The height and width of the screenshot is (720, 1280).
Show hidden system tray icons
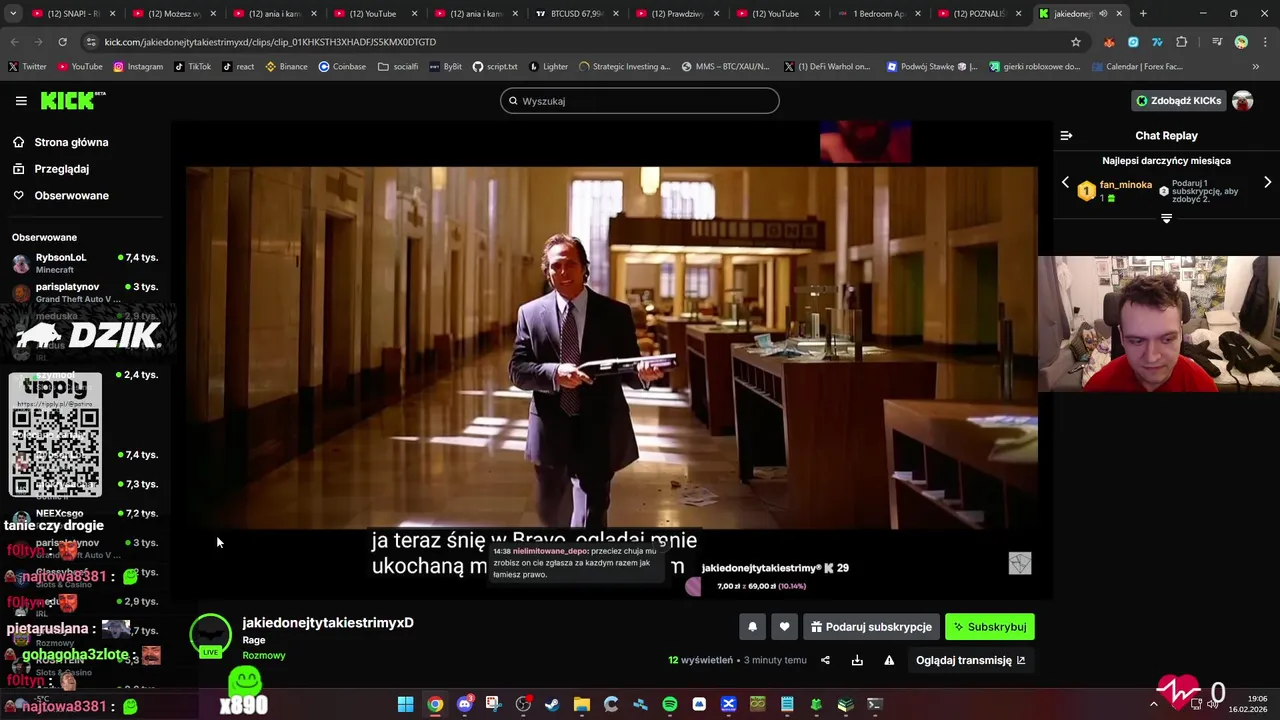[x=1153, y=704]
